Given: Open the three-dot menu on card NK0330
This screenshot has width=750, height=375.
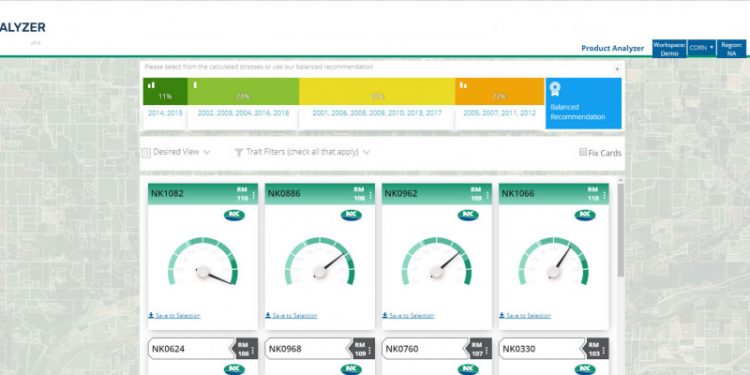Looking at the screenshot, I should tap(604, 350).
